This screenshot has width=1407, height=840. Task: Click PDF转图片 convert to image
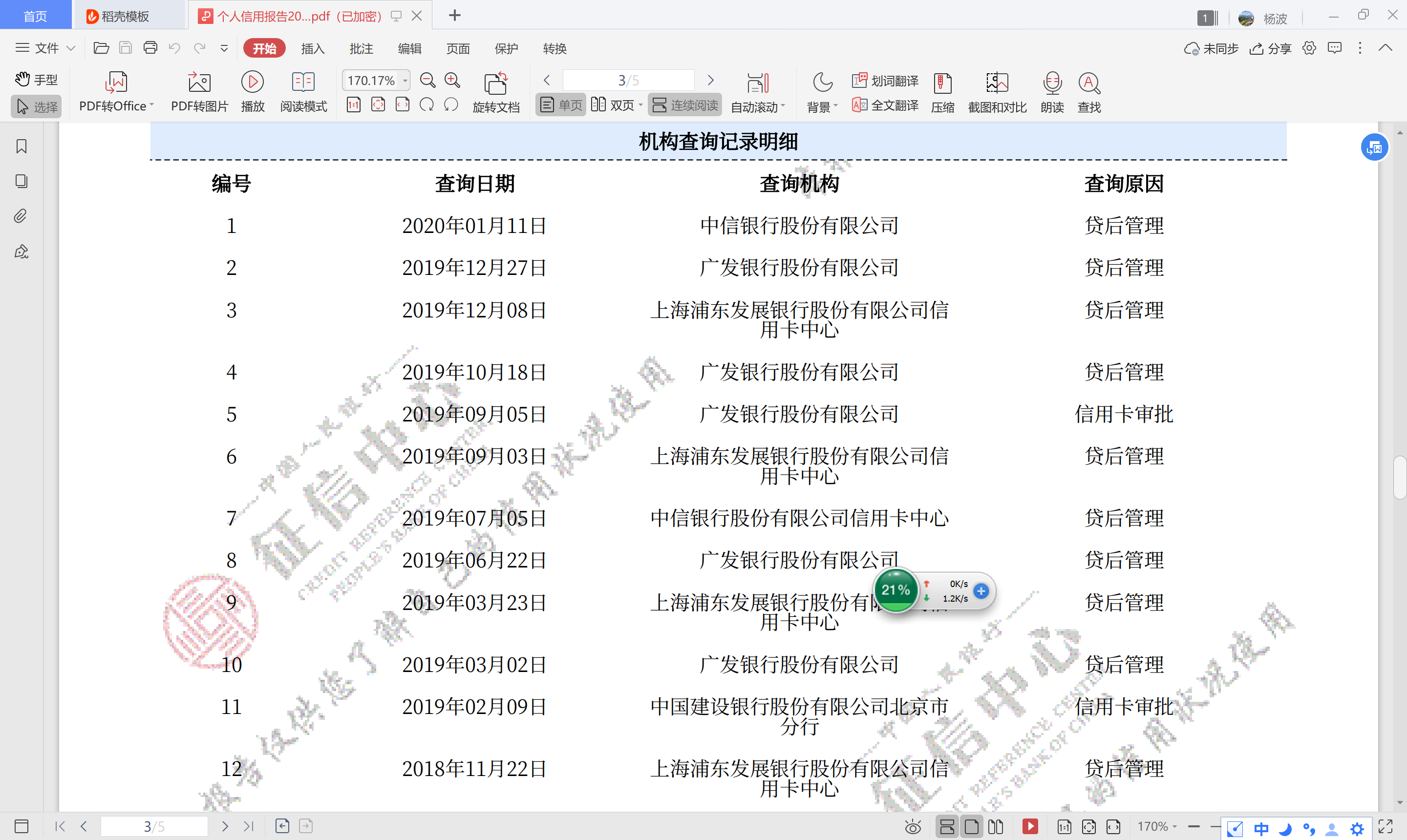[199, 92]
